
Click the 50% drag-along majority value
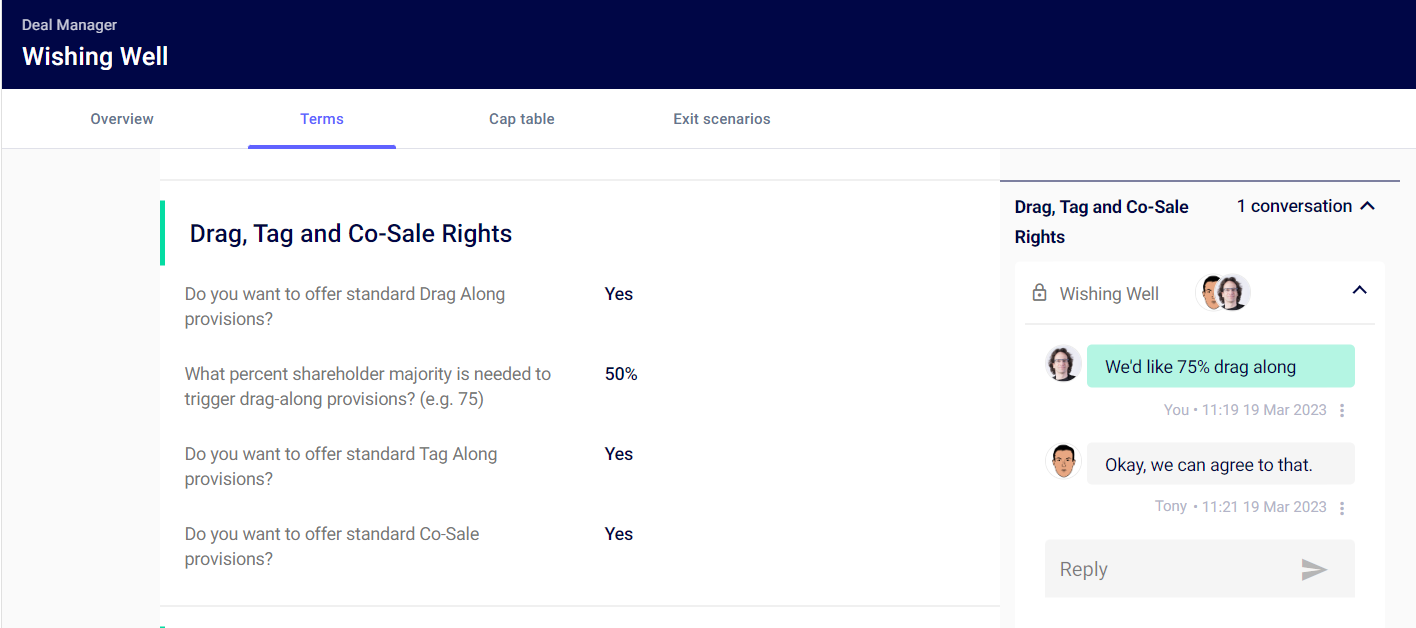coord(621,374)
